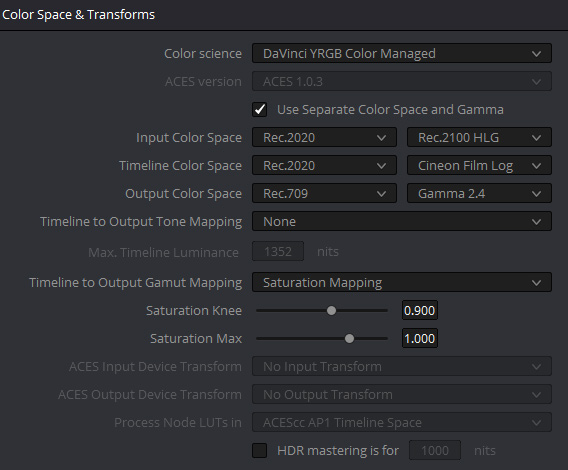Image resolution: width=568 pixels, height=470 pixels.
Task: Click the Saturation Knee label
Action: (194, 311)
